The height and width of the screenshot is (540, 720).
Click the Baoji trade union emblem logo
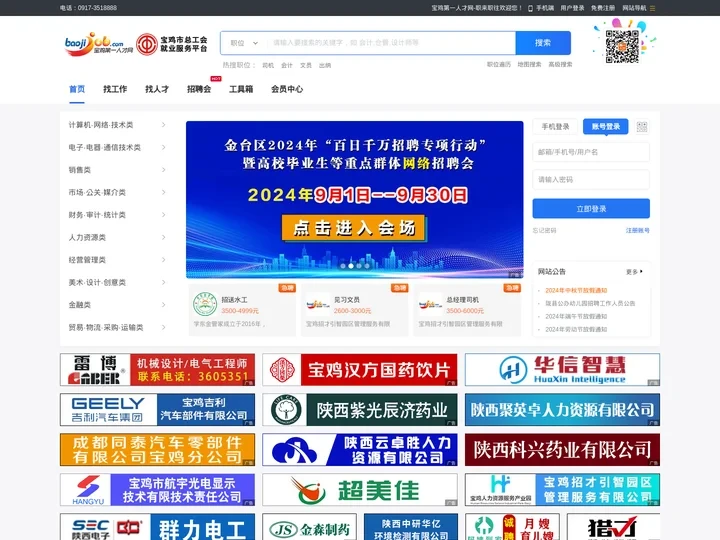tap(147, 44)
